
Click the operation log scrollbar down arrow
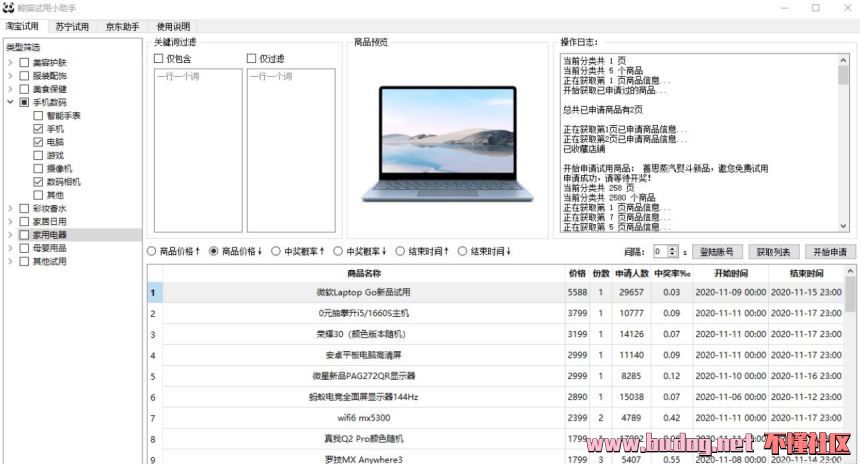point(843,226)
